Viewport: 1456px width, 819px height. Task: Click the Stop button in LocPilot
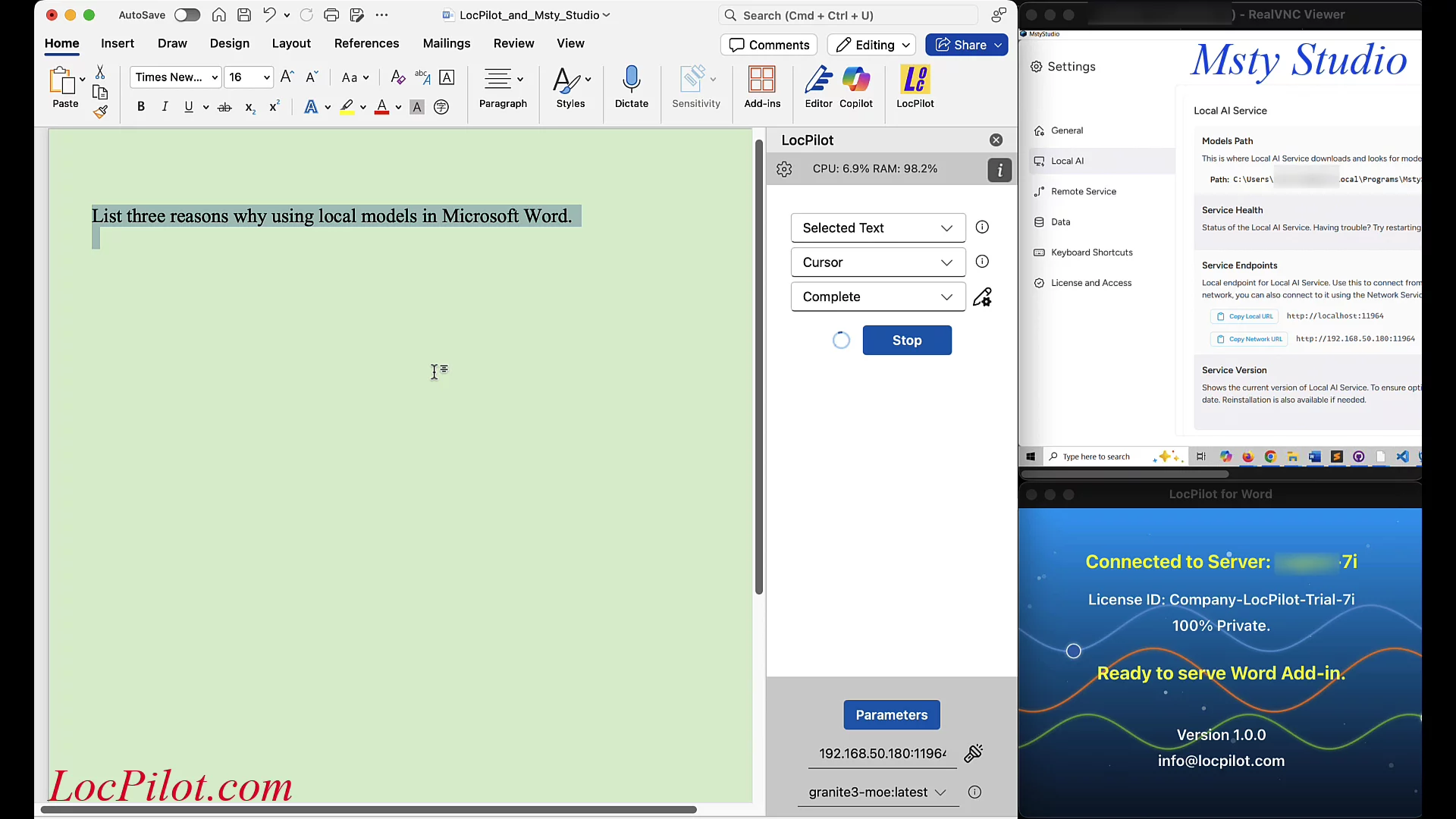tap(907, 340)
